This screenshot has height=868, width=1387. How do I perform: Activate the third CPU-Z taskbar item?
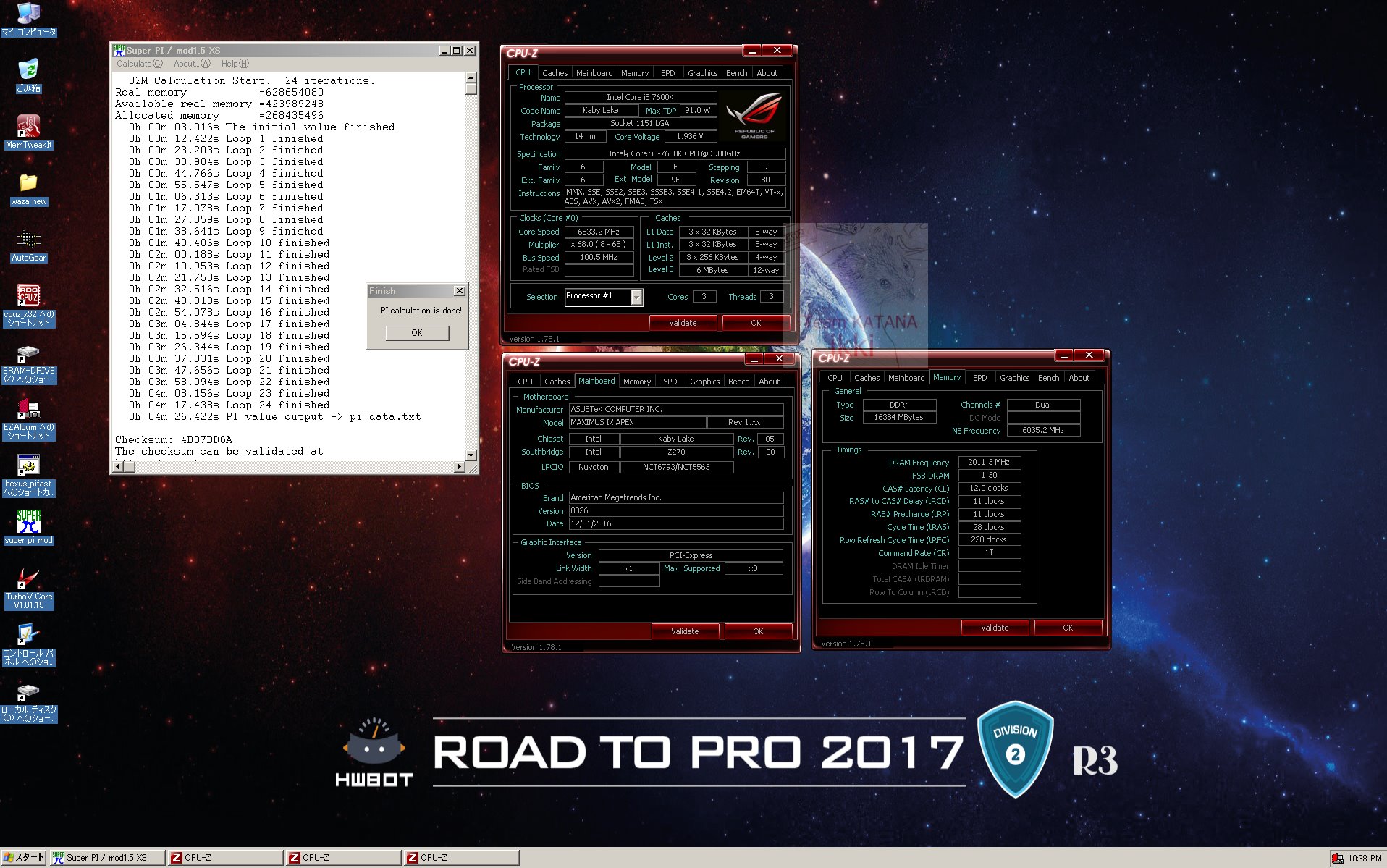[x=461, y=858]
